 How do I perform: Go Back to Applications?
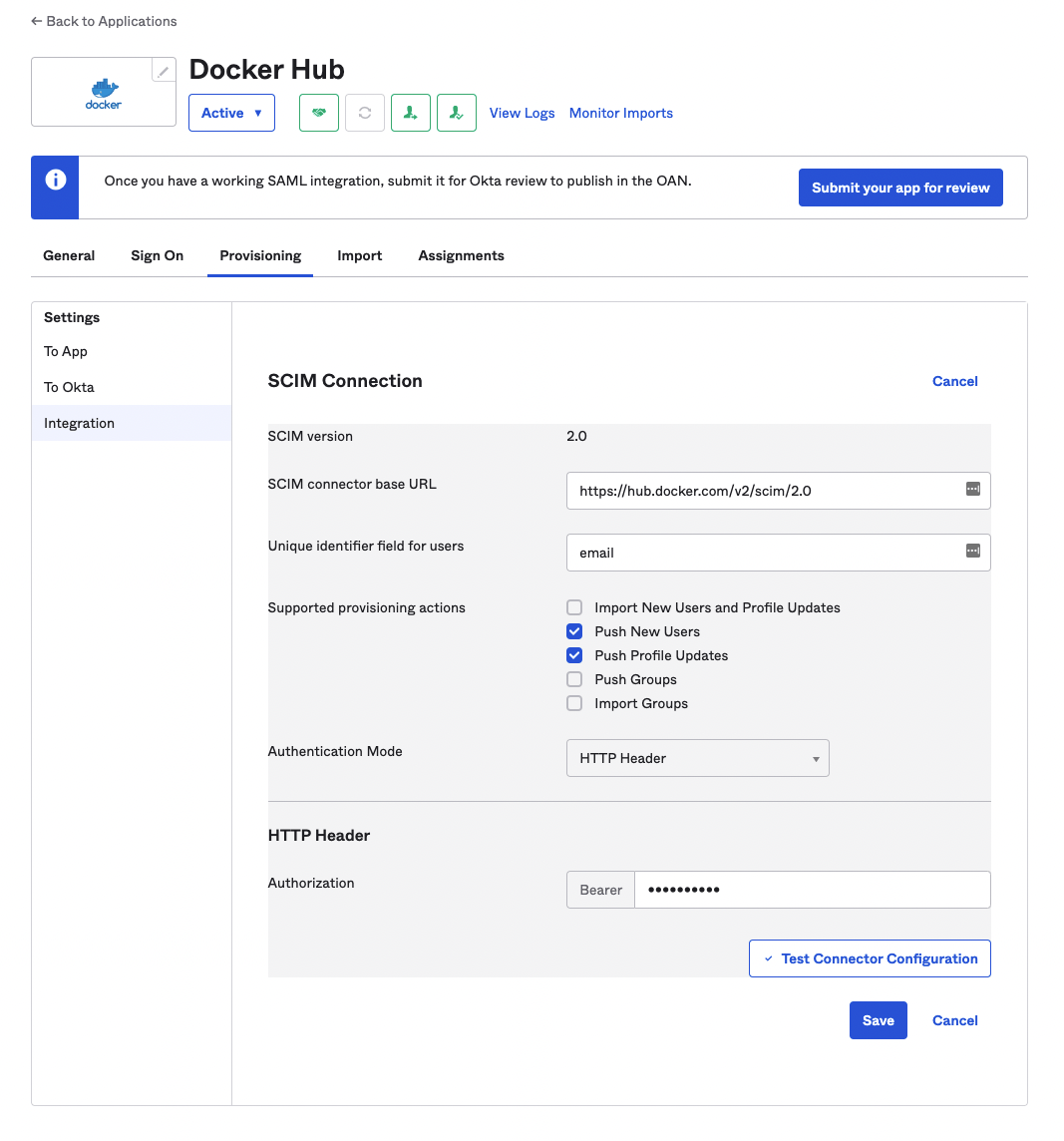pyautogui.click(x=104, y=21)
